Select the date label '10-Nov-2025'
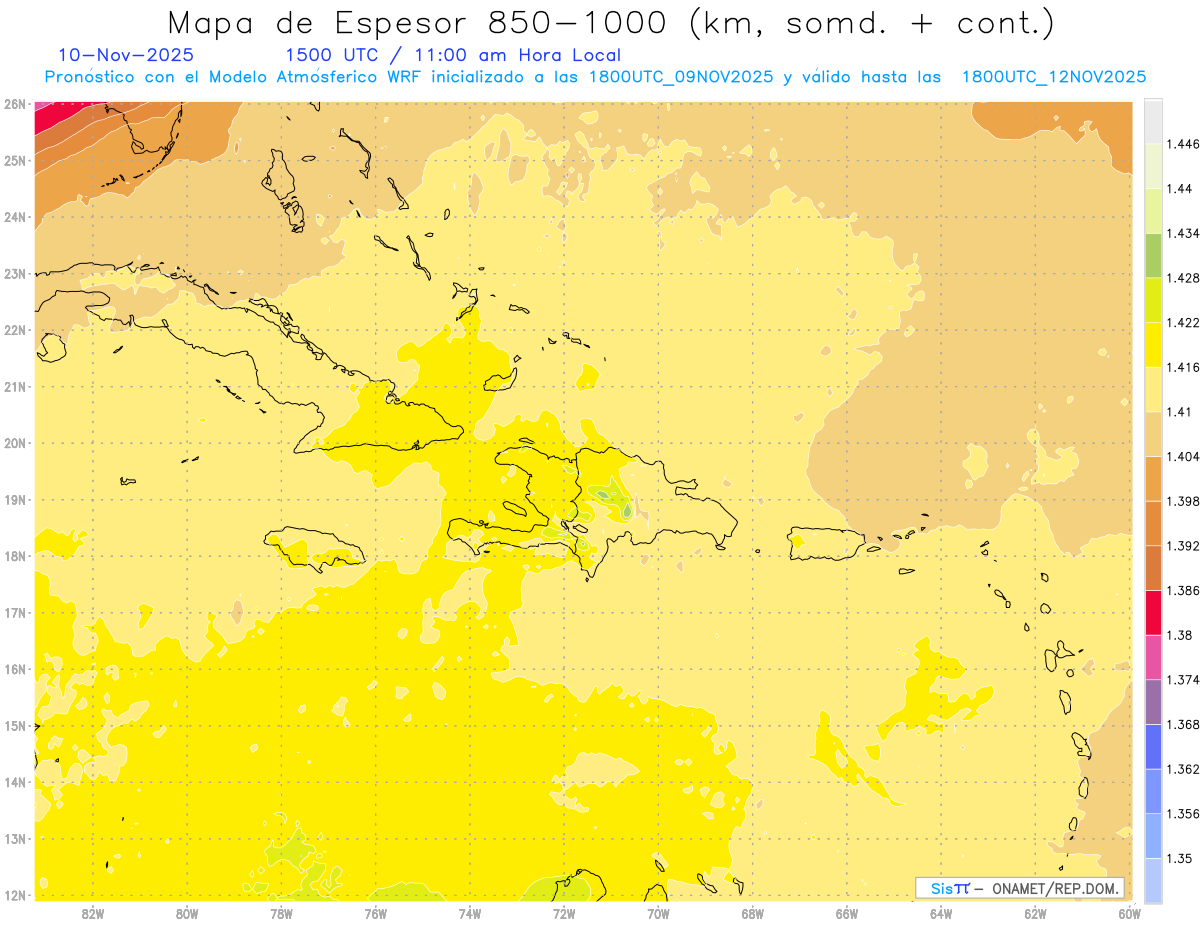The image size is (1200, 927). pyautogui.click(x=126, y=55)
